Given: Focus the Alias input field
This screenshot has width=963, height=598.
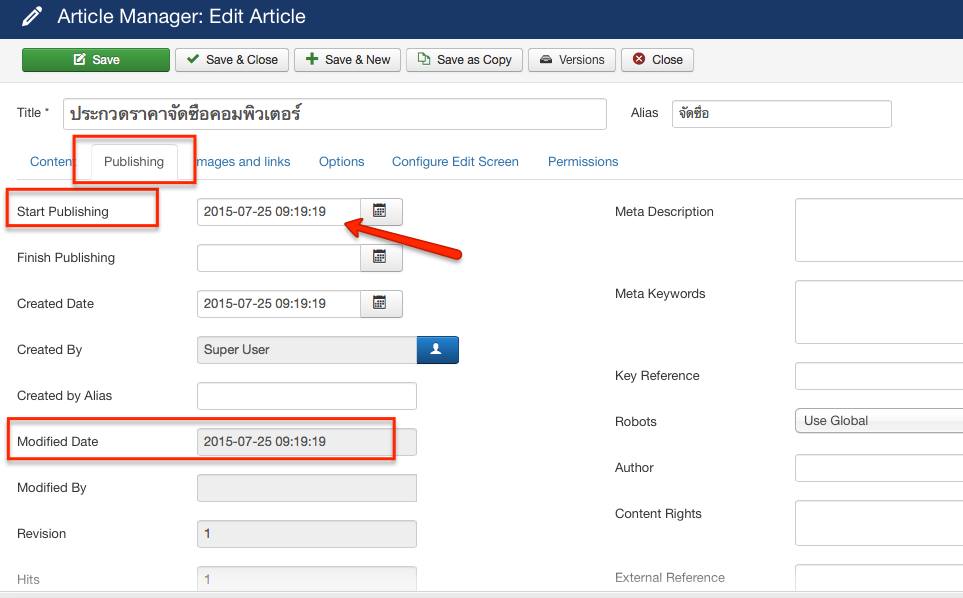Looking at the screenshot, I should point(781,114).
